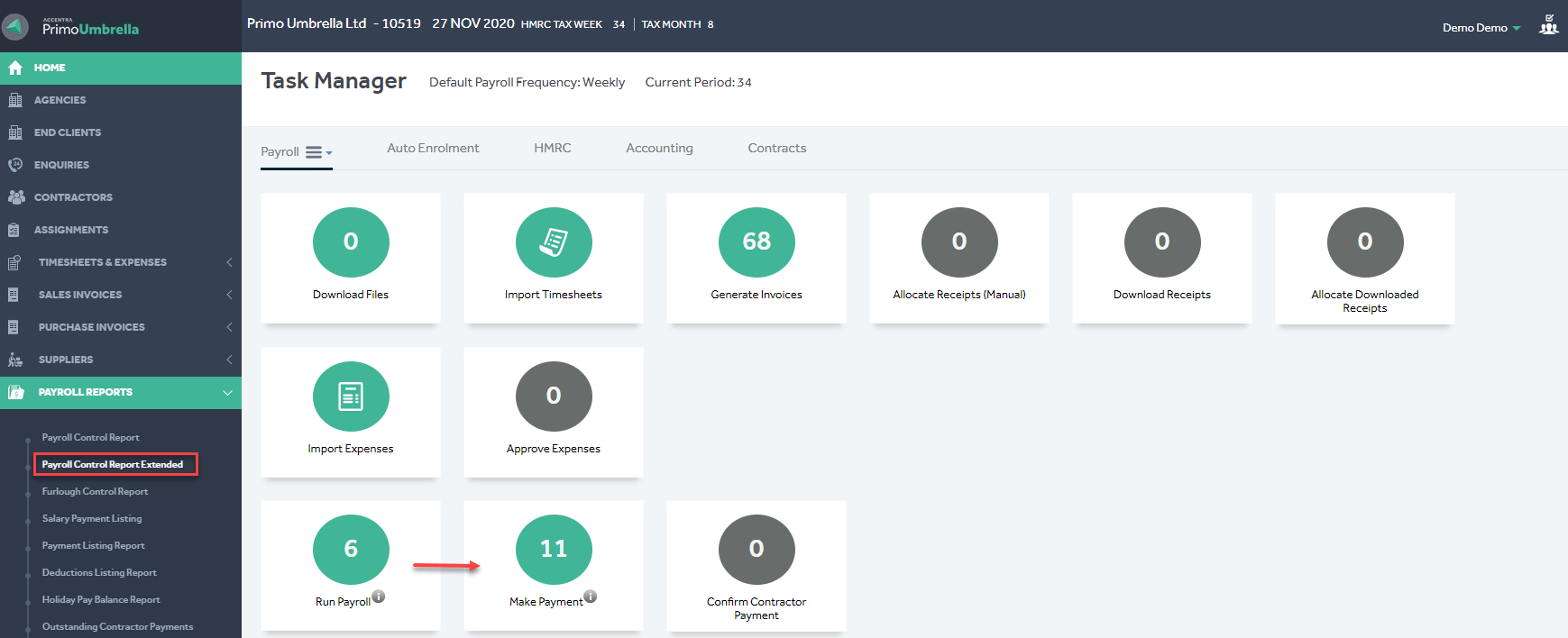Screen dimensions: 1568x638
Task: Click the Download Files count circle
Action: [351, 242]
